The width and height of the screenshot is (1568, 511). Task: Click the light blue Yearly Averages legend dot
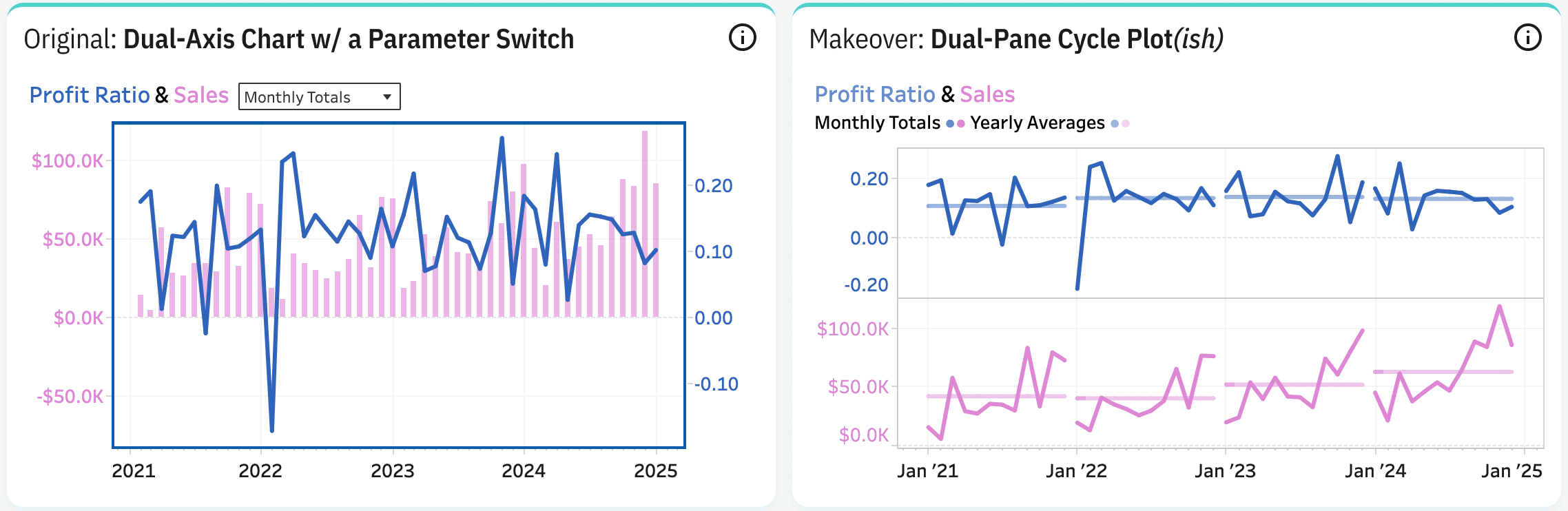(1115, 124)
